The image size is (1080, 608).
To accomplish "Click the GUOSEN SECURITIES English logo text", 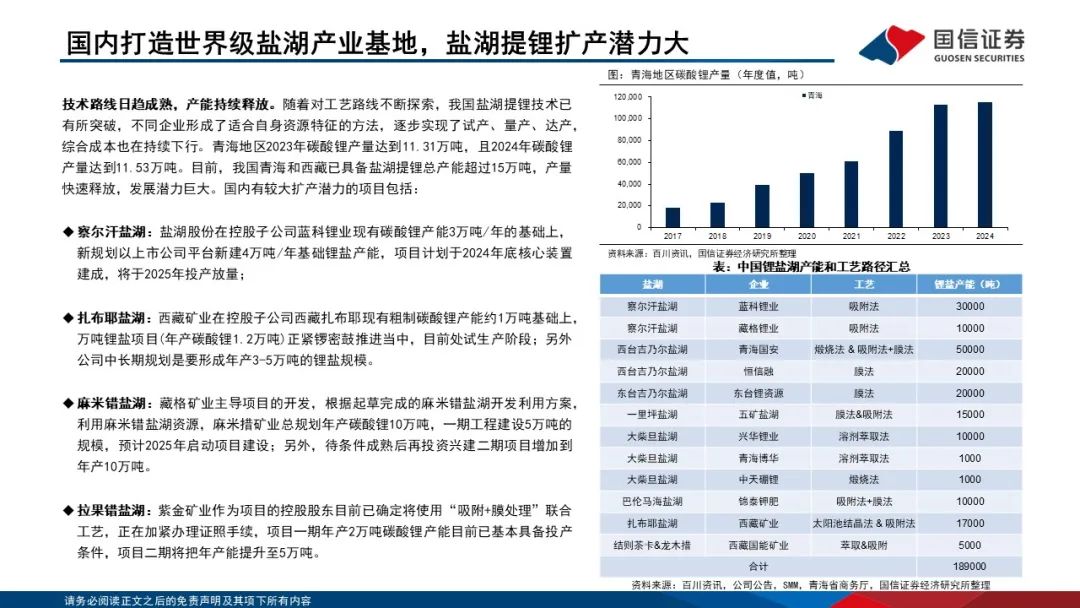I will pyautogui.click(x=979, y=59).
